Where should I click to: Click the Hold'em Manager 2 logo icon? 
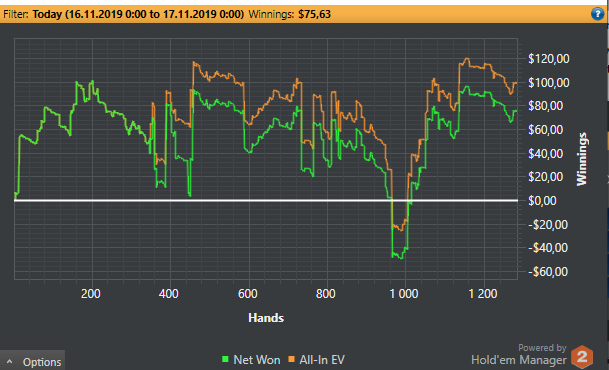point(582,356)
